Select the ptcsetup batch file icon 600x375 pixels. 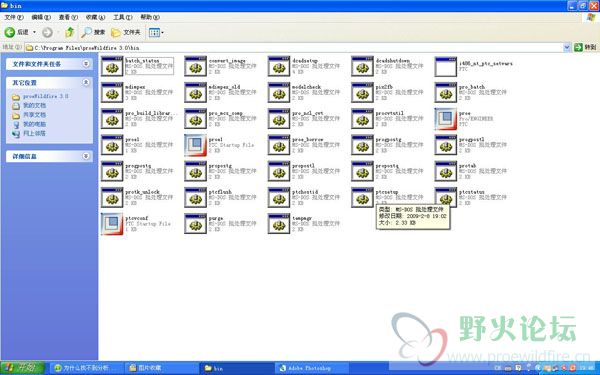pos(362,197)
